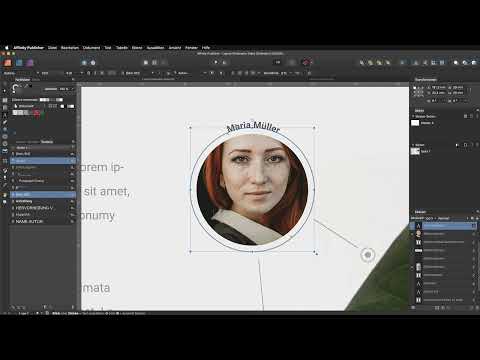Collapse the Master-Seiten section

[413, 116]
